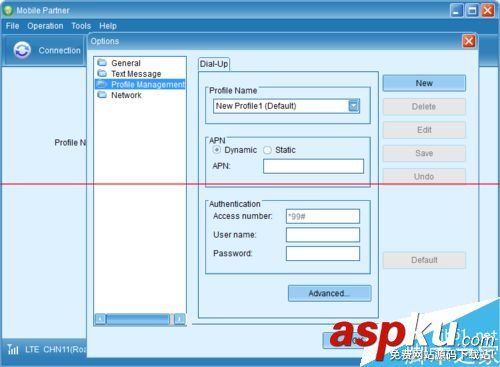Open the Profile Name dropdown
This screenshot has height=367, width=500.
(x=354, y=106)
